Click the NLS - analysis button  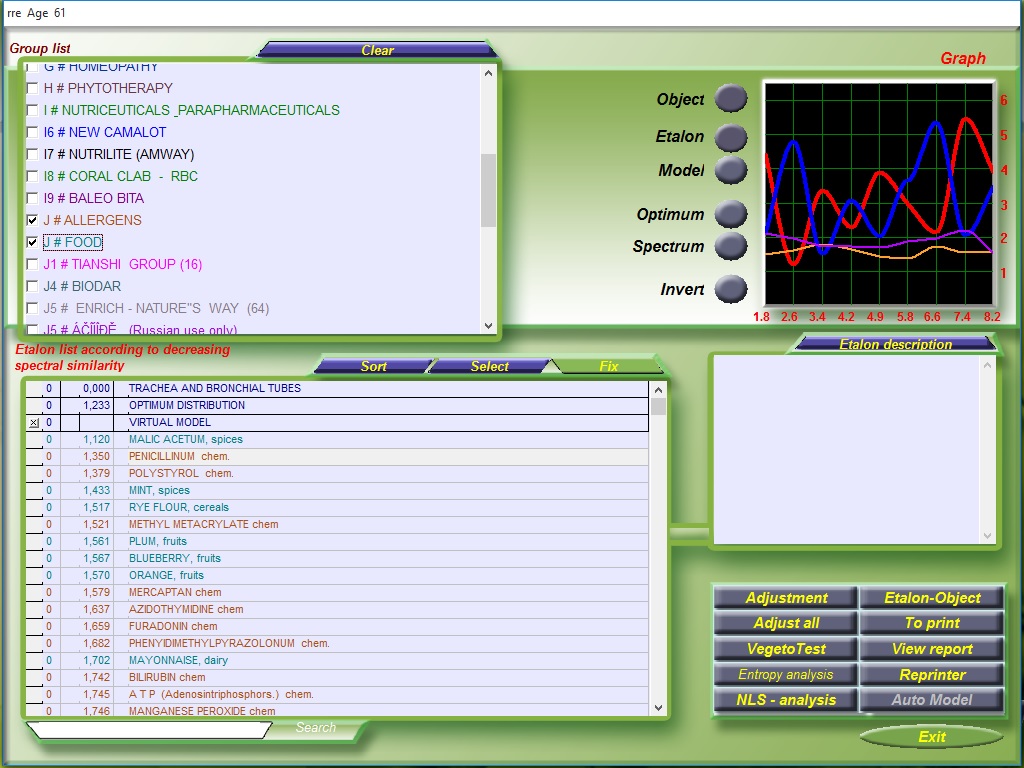[x=785, y=700]
